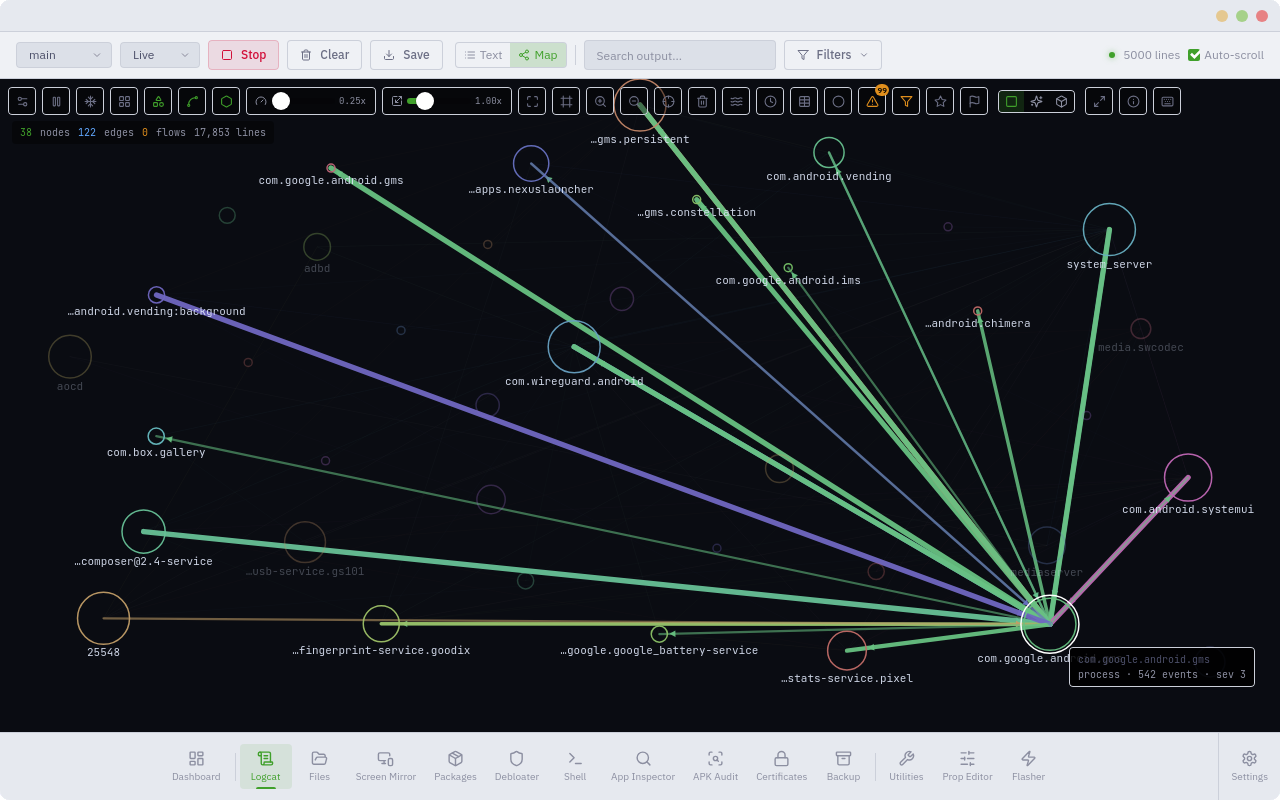The image size is (1280, 800).
Task: Toggle the green curved edges icon
Action: 192,101
